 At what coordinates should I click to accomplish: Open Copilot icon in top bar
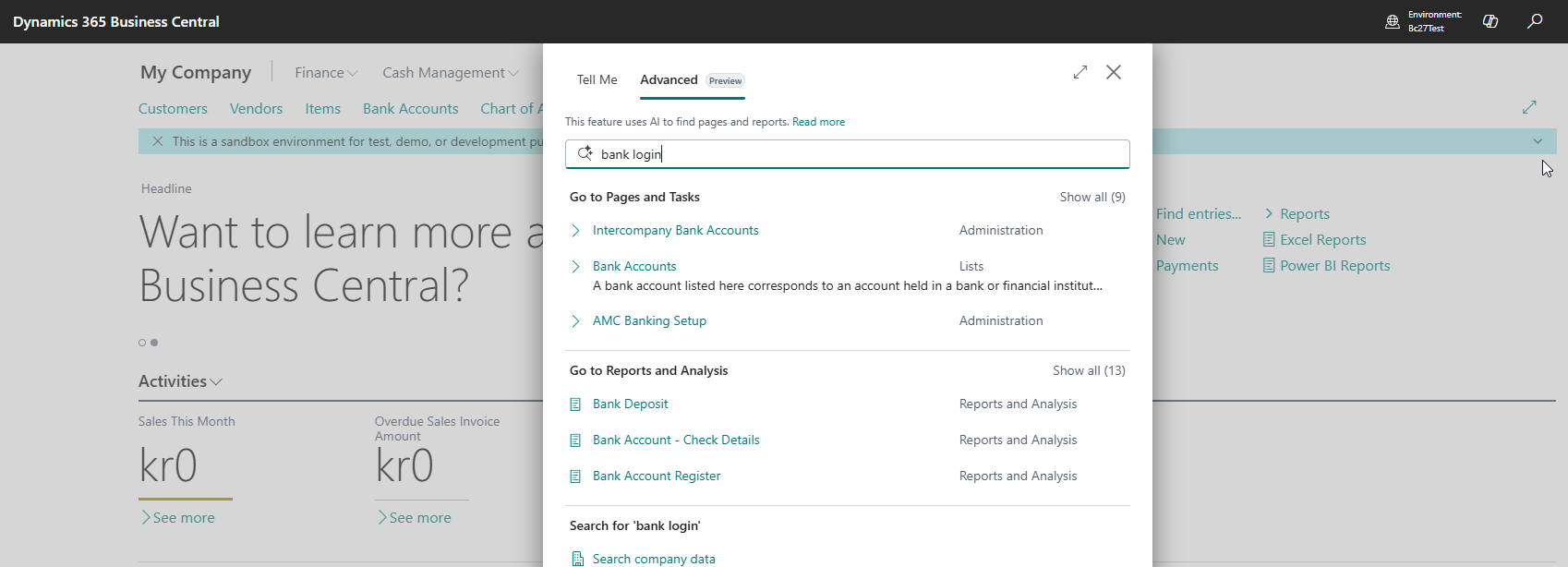click(1490, 21)
